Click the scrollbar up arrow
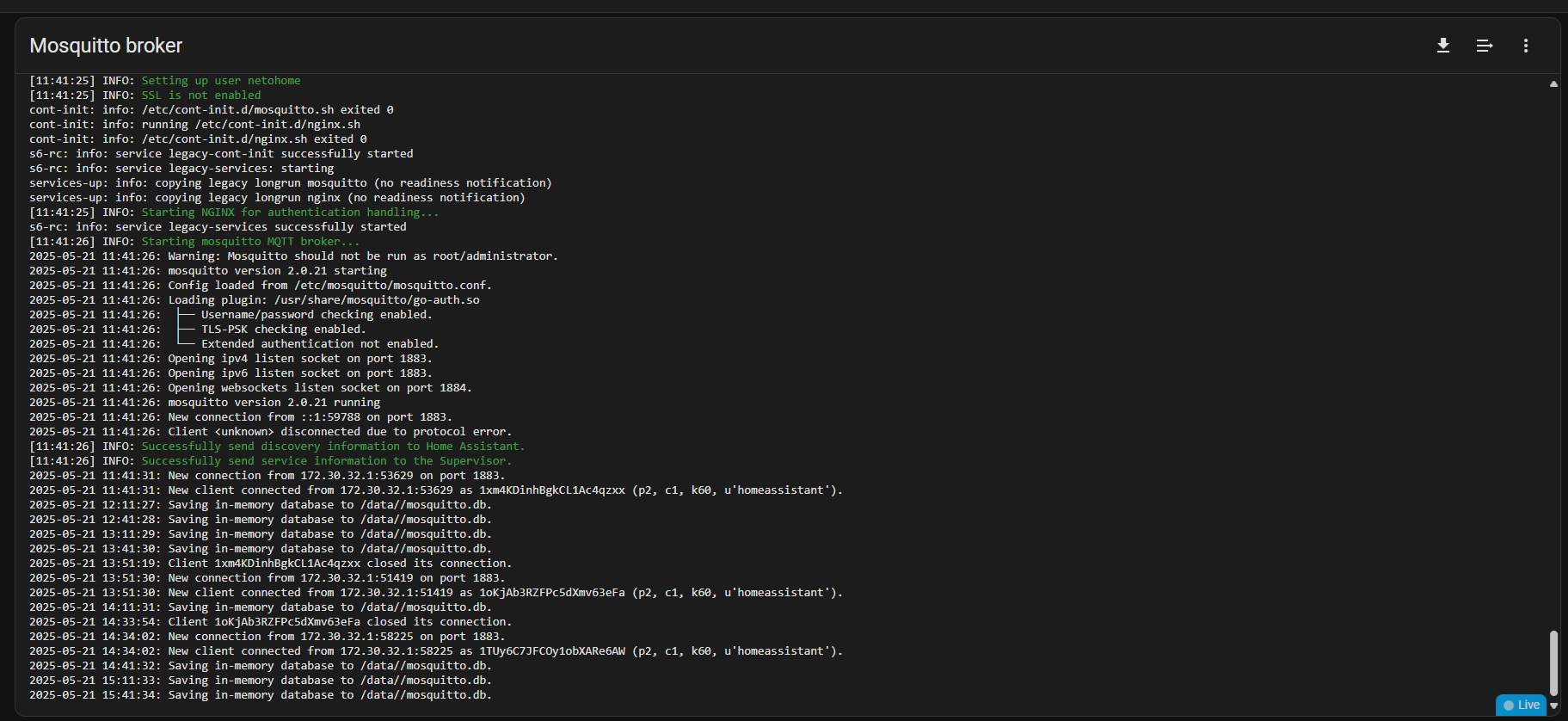The height and width of the screenshot is (721, 1568). [1553, 84]
